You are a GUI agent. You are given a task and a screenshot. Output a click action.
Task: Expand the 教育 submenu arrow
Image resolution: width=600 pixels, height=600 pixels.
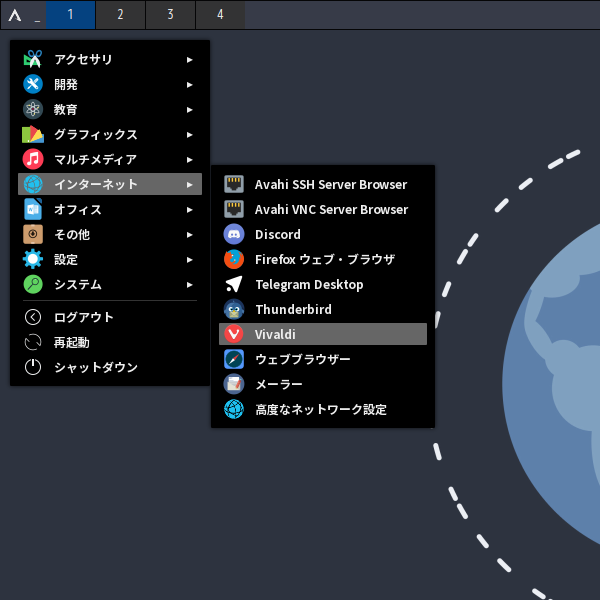pyautogui.click(x=189, y=110)
